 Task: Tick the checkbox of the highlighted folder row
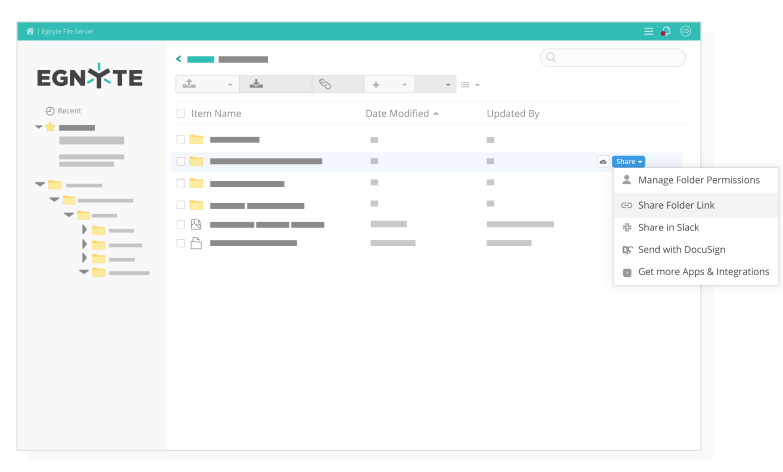[x=181, y=161]
